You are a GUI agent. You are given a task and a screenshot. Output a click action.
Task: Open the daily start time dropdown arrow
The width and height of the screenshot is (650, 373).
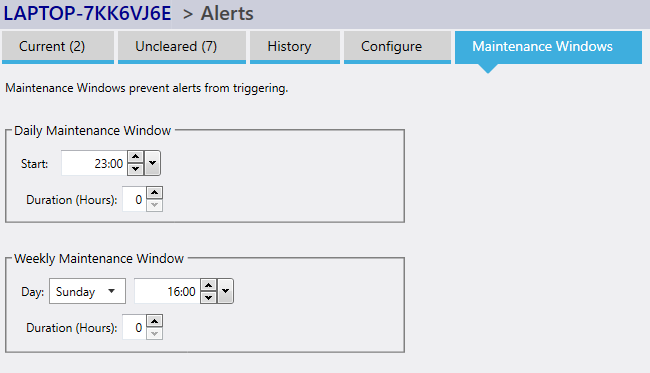pos(153,163)
